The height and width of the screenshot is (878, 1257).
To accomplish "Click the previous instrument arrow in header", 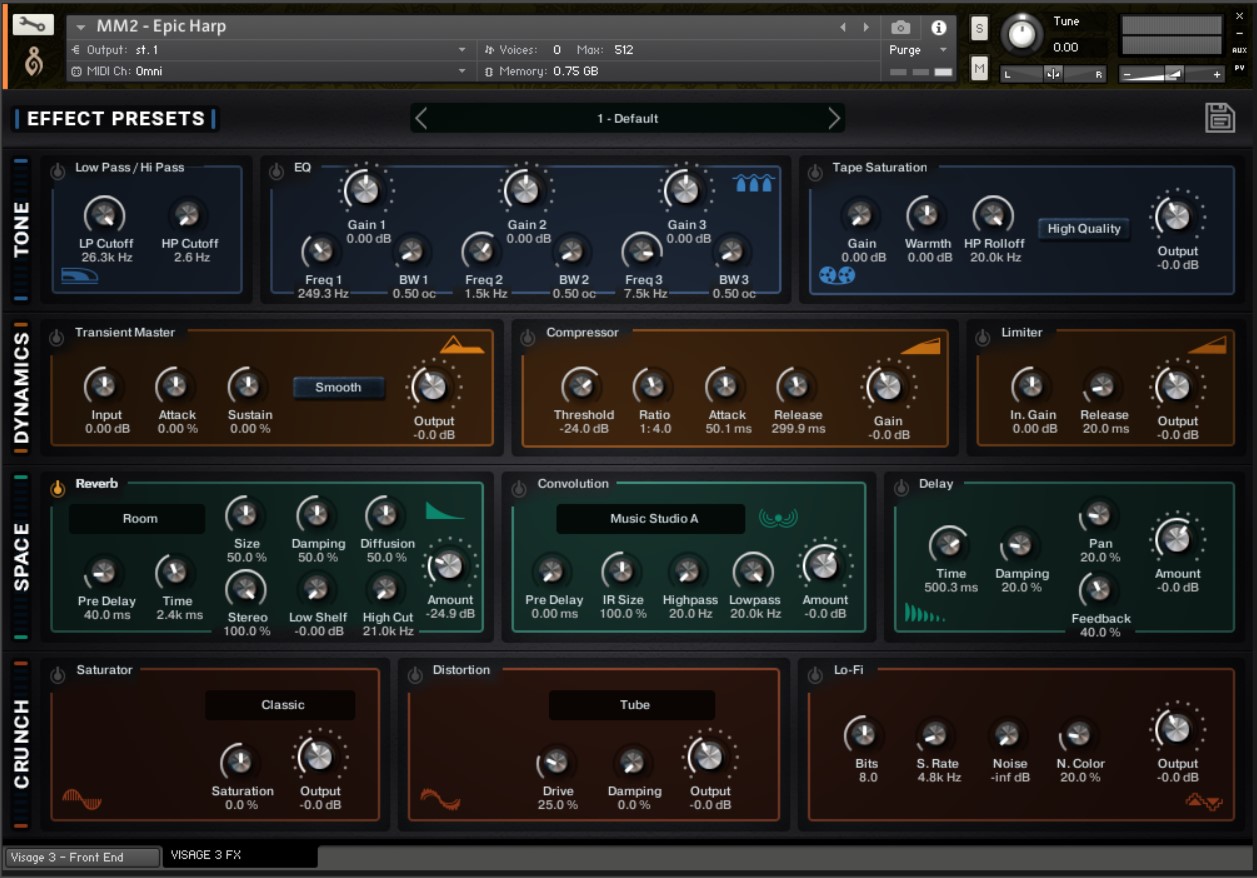I will tap(843, 27).
